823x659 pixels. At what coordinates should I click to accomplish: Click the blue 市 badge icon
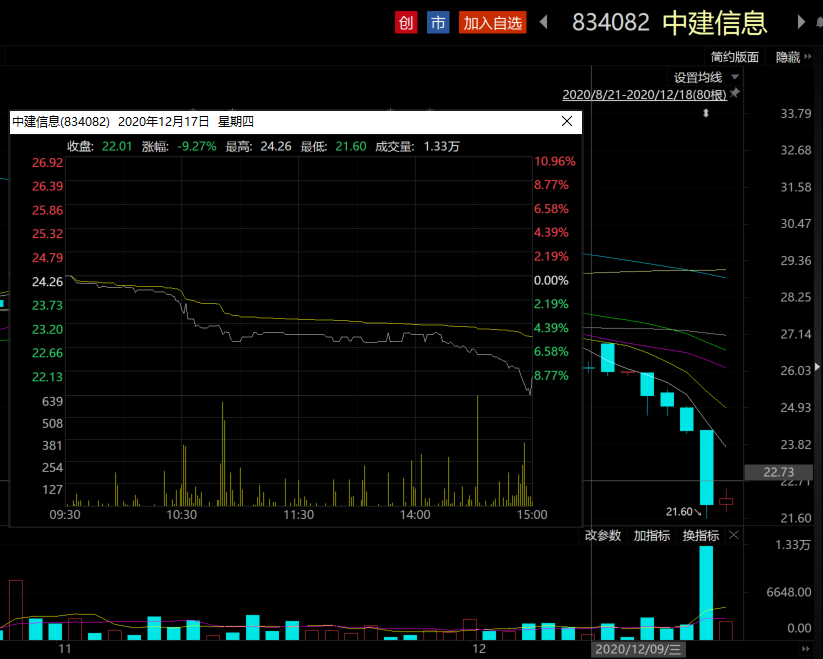point(437,22)
